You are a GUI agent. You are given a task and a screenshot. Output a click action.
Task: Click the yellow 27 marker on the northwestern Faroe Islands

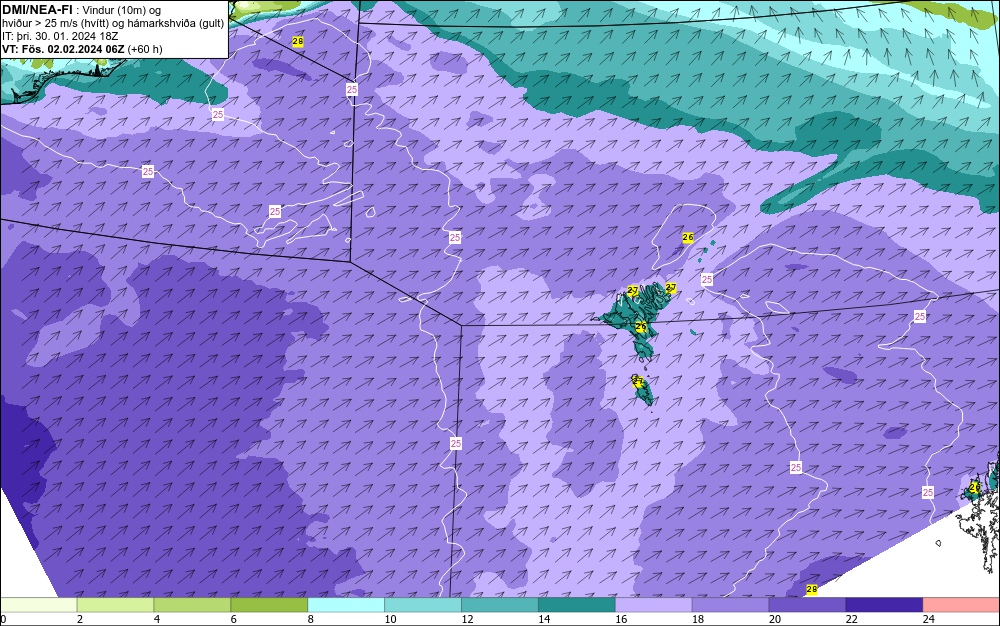pos(633,291)
